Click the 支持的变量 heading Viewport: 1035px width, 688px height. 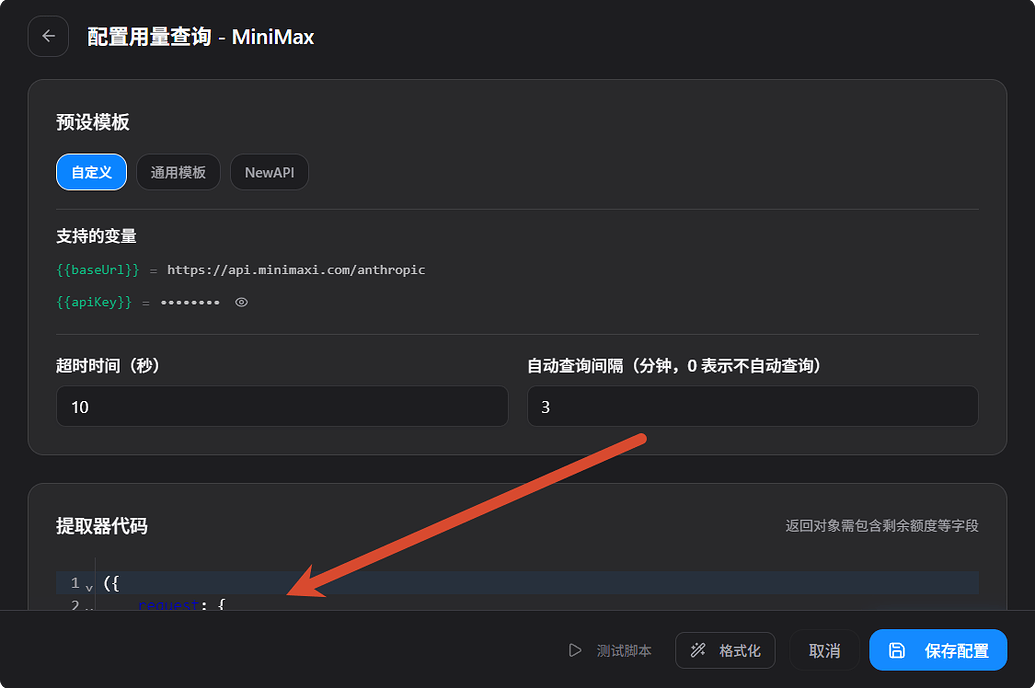(96, 236)
